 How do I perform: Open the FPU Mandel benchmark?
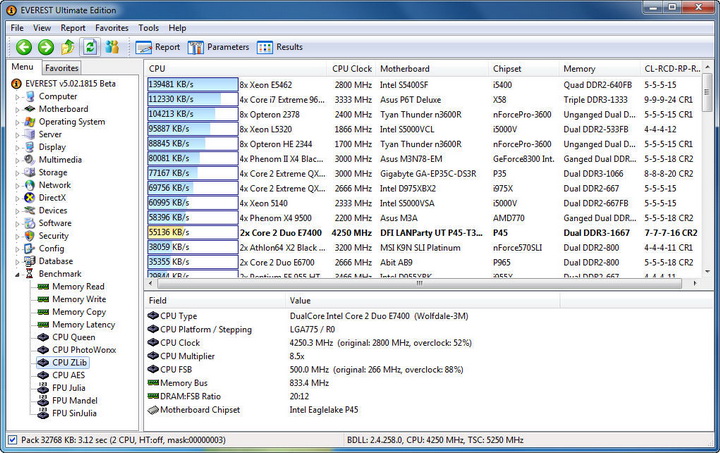[x=75, y=401]
